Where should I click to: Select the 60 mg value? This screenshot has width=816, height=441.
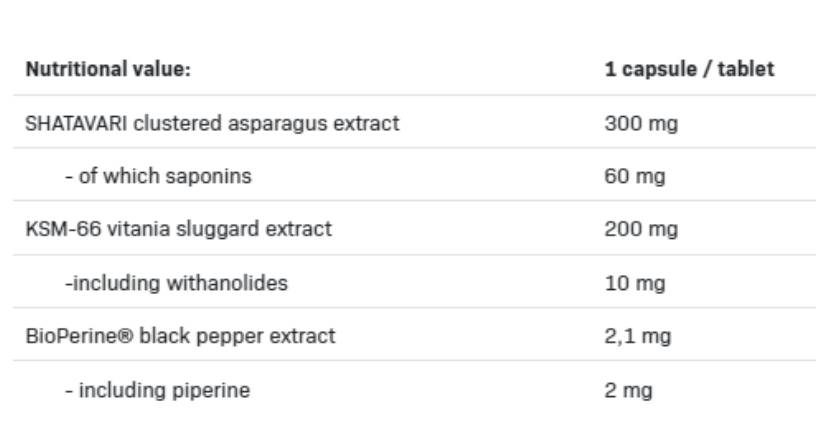click(635, 176)
